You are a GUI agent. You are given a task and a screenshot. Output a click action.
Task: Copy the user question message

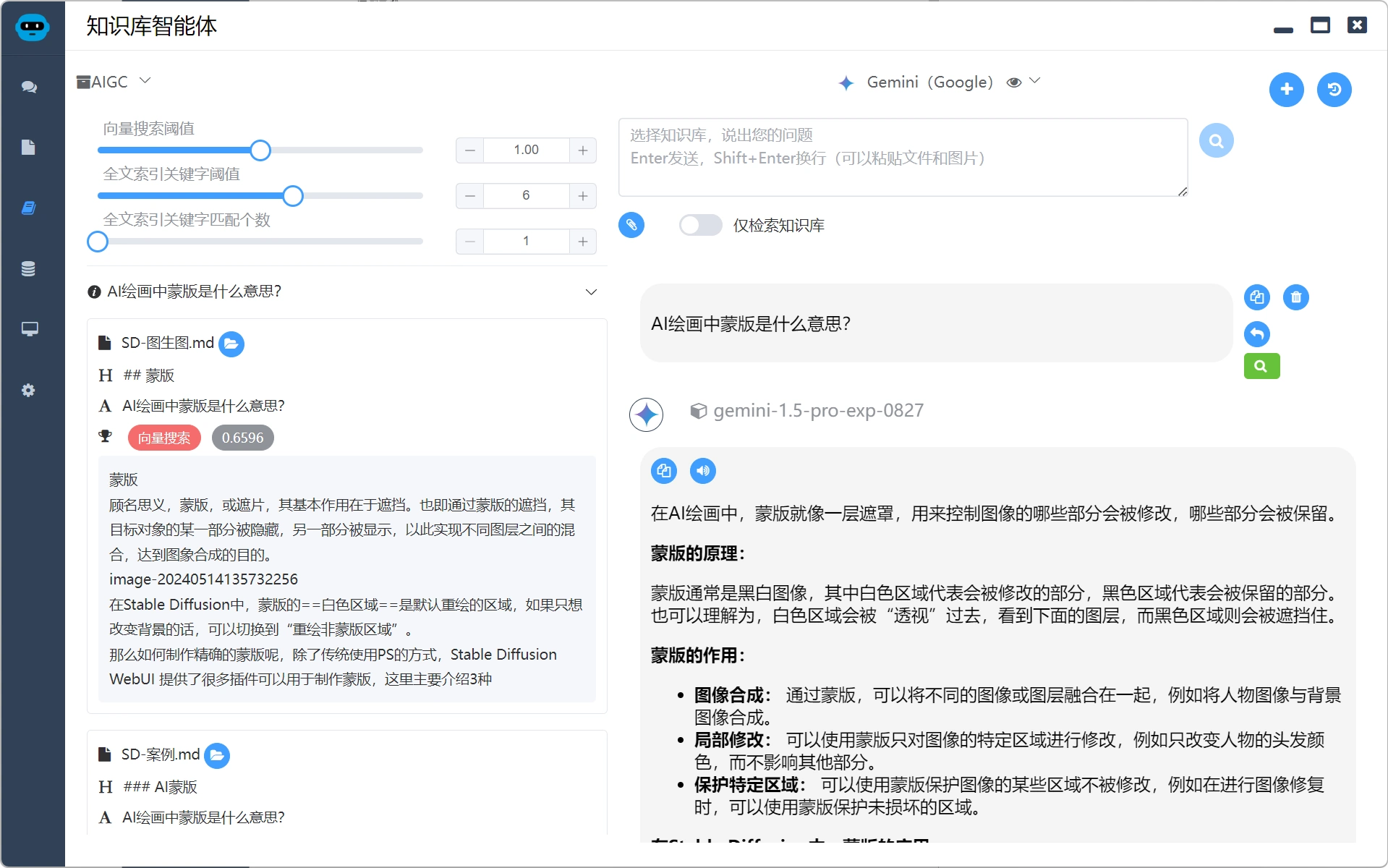point(1256,297)
